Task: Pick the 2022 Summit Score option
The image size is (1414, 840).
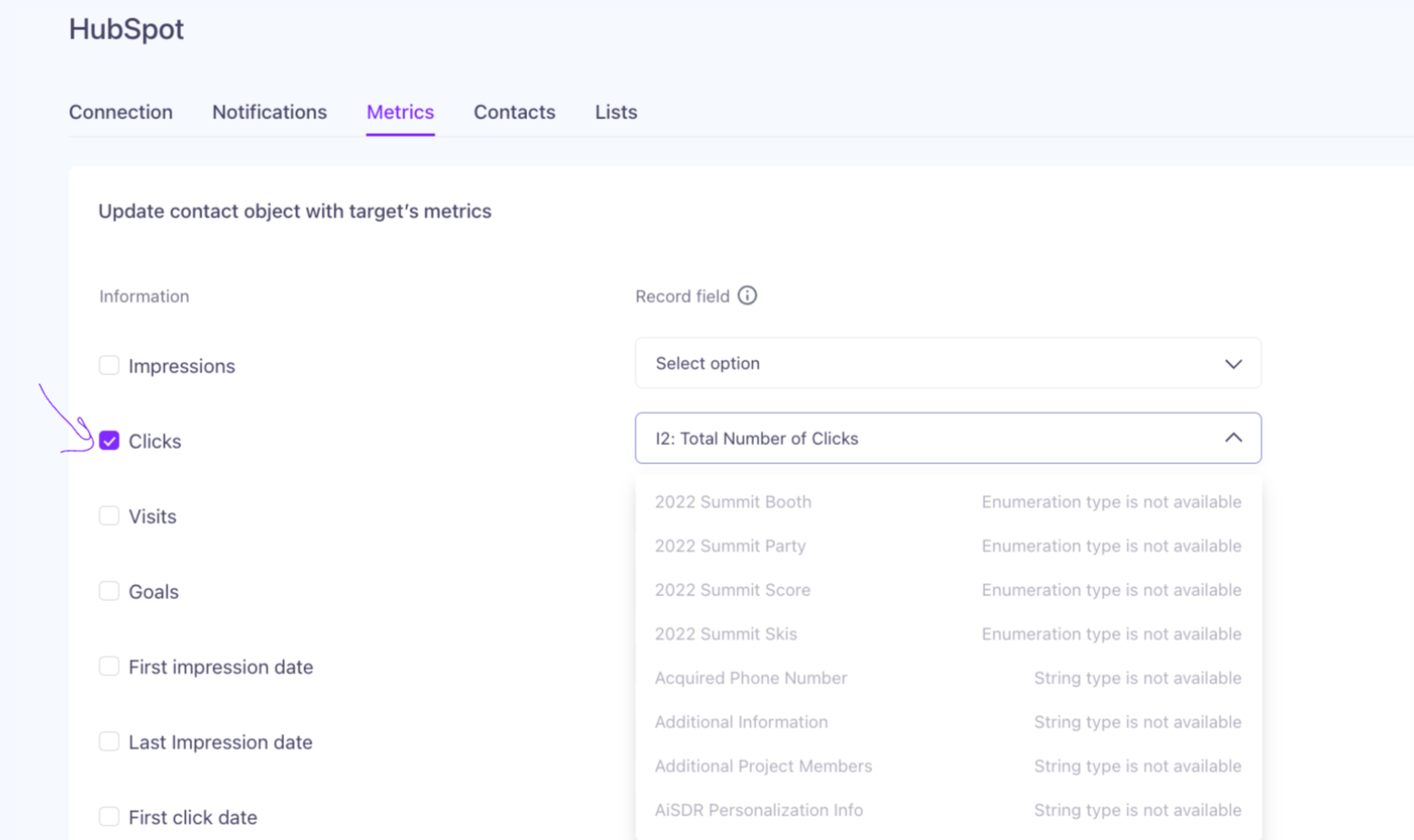Action: point(948,590)
